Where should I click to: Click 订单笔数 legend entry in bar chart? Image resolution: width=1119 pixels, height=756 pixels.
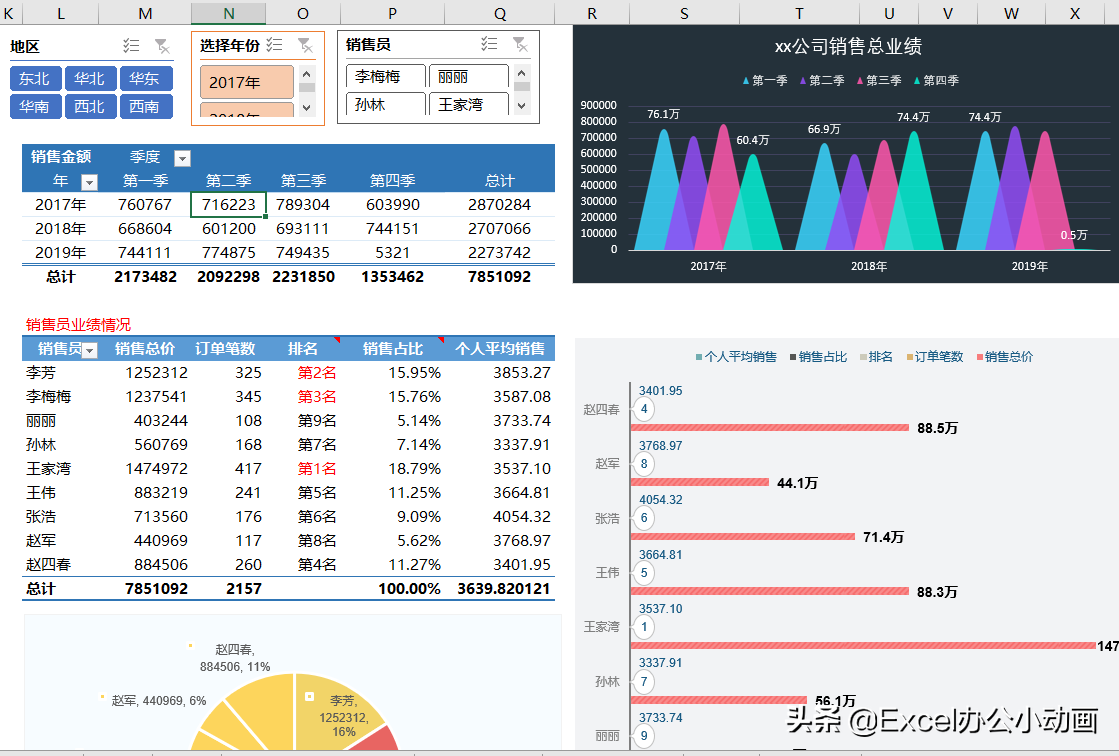(x=935, y=357)
